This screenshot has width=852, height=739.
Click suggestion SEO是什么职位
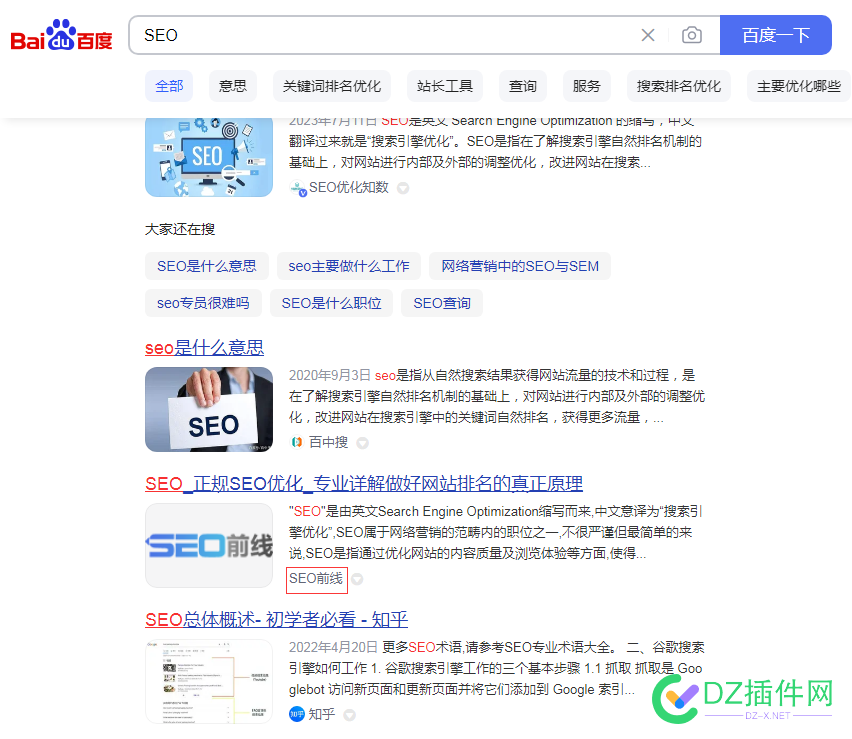tap(331, 303)
